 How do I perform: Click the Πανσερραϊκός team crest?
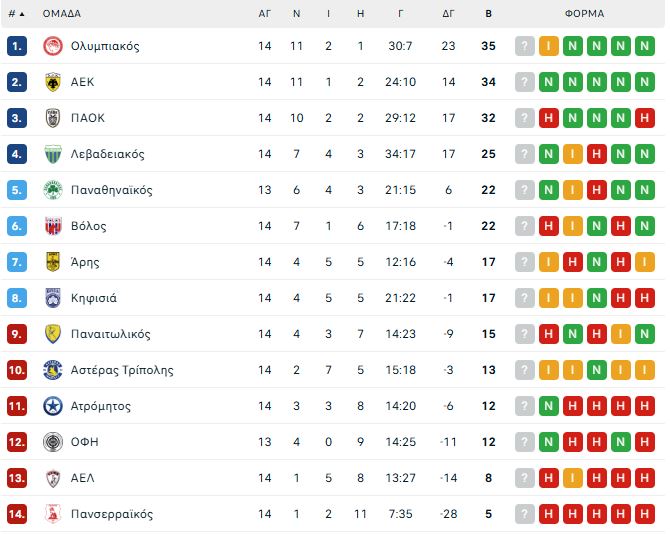point(53,514)
